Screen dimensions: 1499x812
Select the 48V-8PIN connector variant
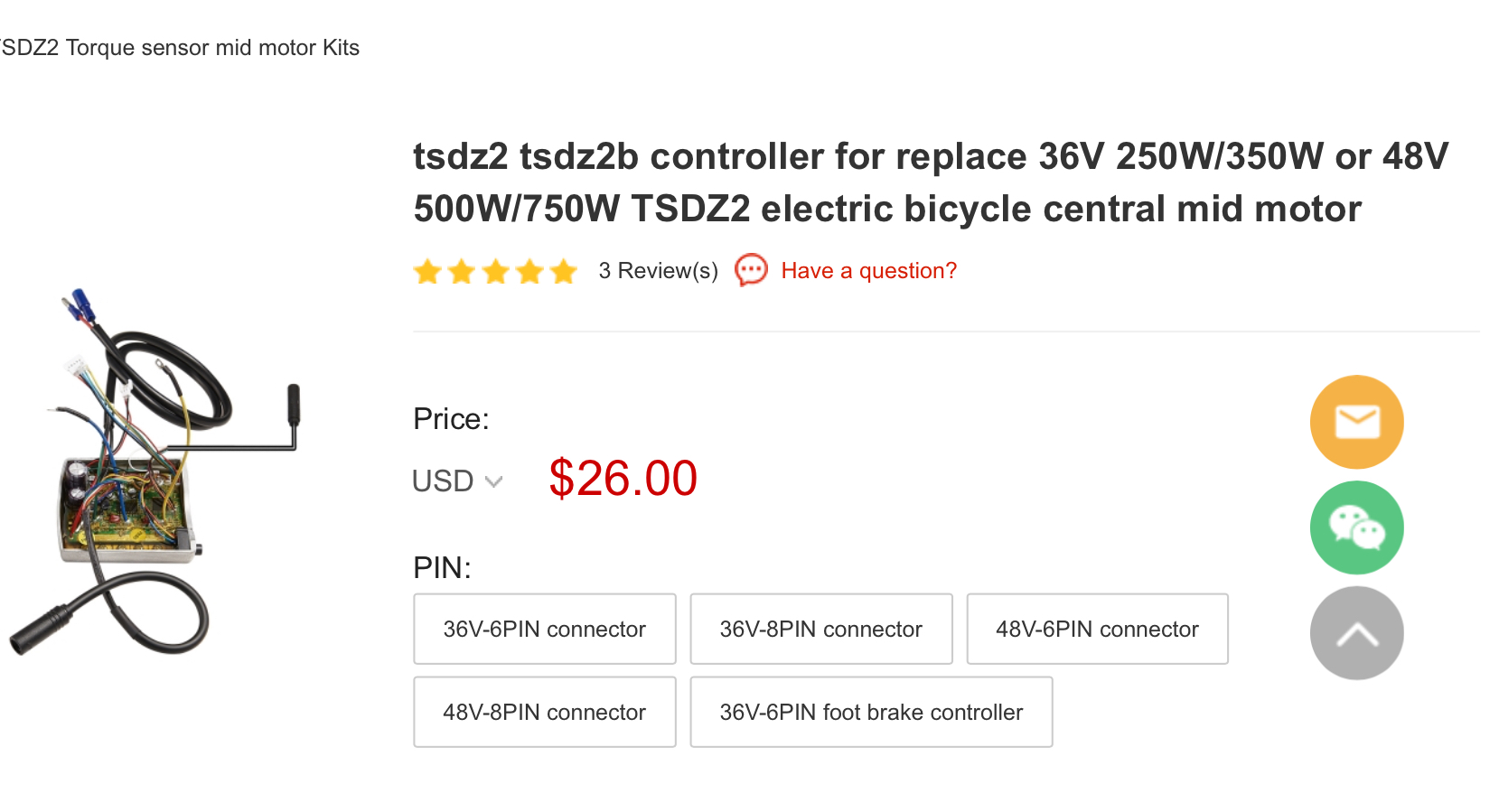pos(544,712)
